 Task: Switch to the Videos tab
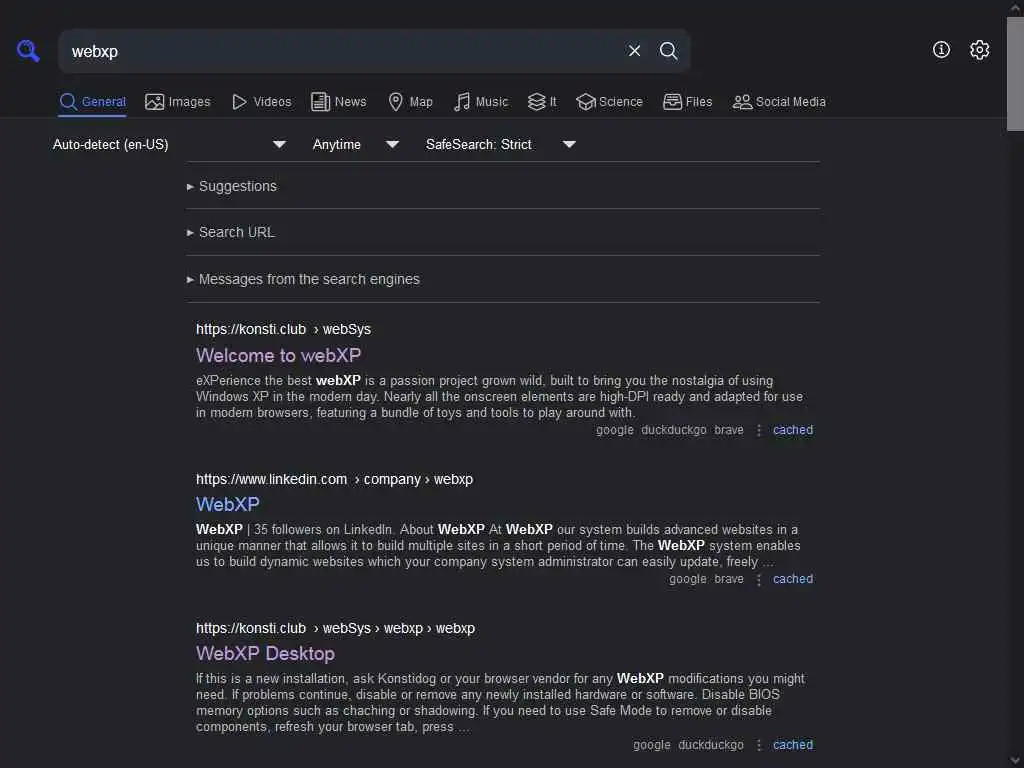tap(262, 102)
